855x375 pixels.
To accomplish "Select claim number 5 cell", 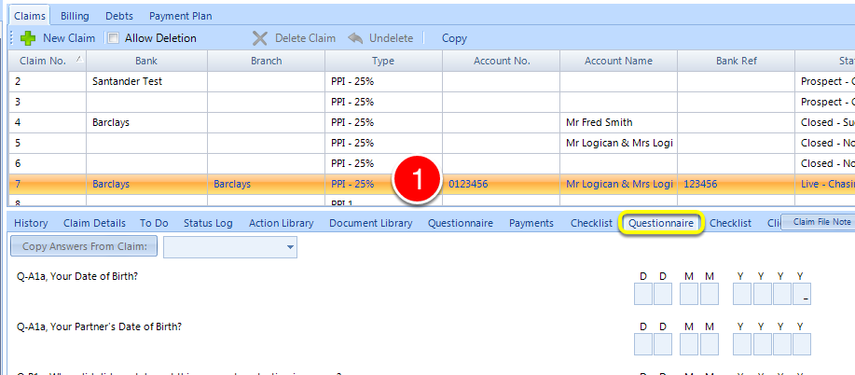I will pos(47,143).
